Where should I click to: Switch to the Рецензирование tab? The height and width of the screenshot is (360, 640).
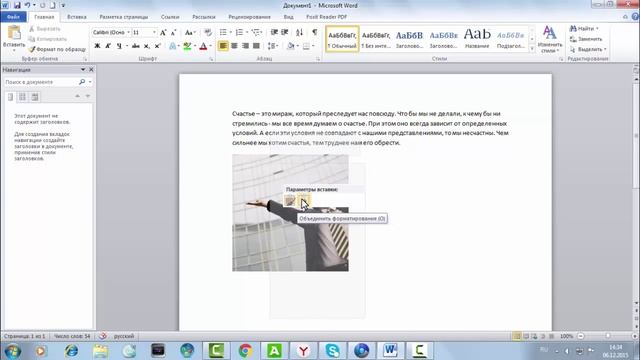point(249,17)
